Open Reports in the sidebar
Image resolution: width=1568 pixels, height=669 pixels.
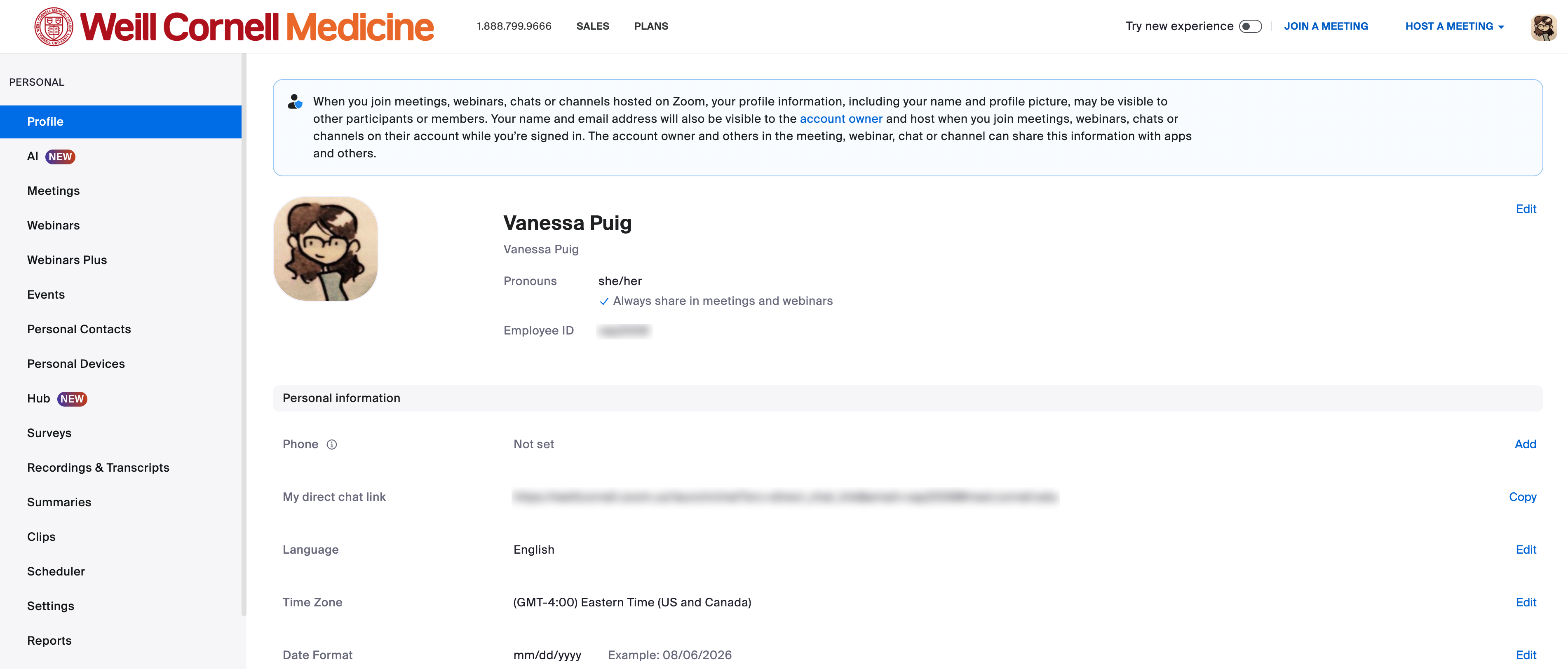pos(49,641)
